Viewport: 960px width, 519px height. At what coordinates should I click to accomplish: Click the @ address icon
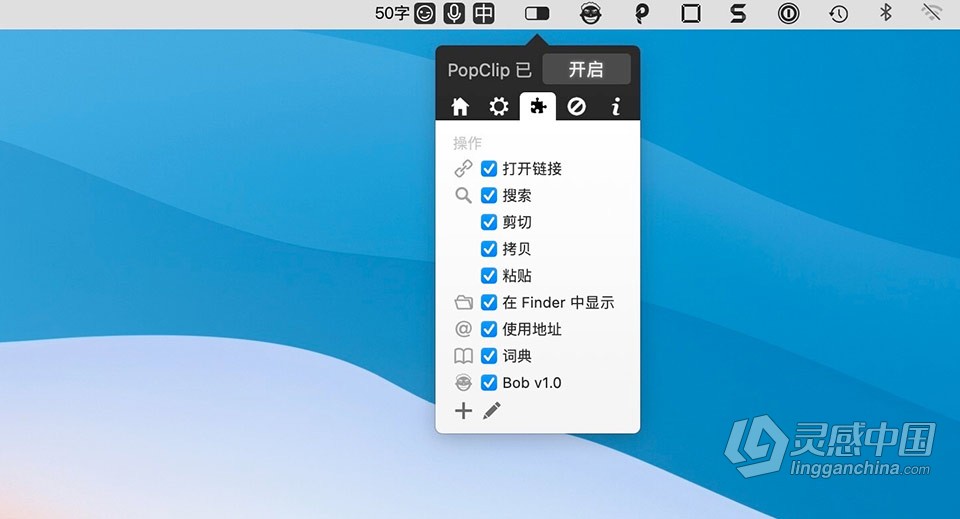(463, 329)
